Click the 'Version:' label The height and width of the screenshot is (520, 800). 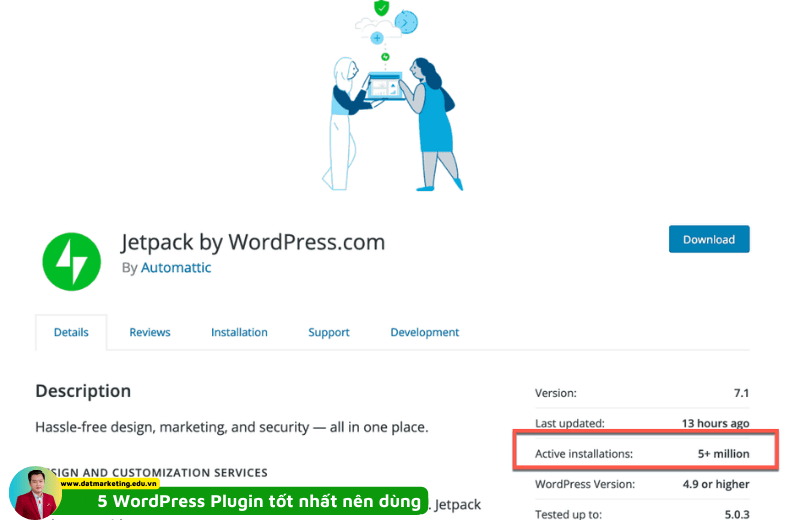[x=556, y=393]
